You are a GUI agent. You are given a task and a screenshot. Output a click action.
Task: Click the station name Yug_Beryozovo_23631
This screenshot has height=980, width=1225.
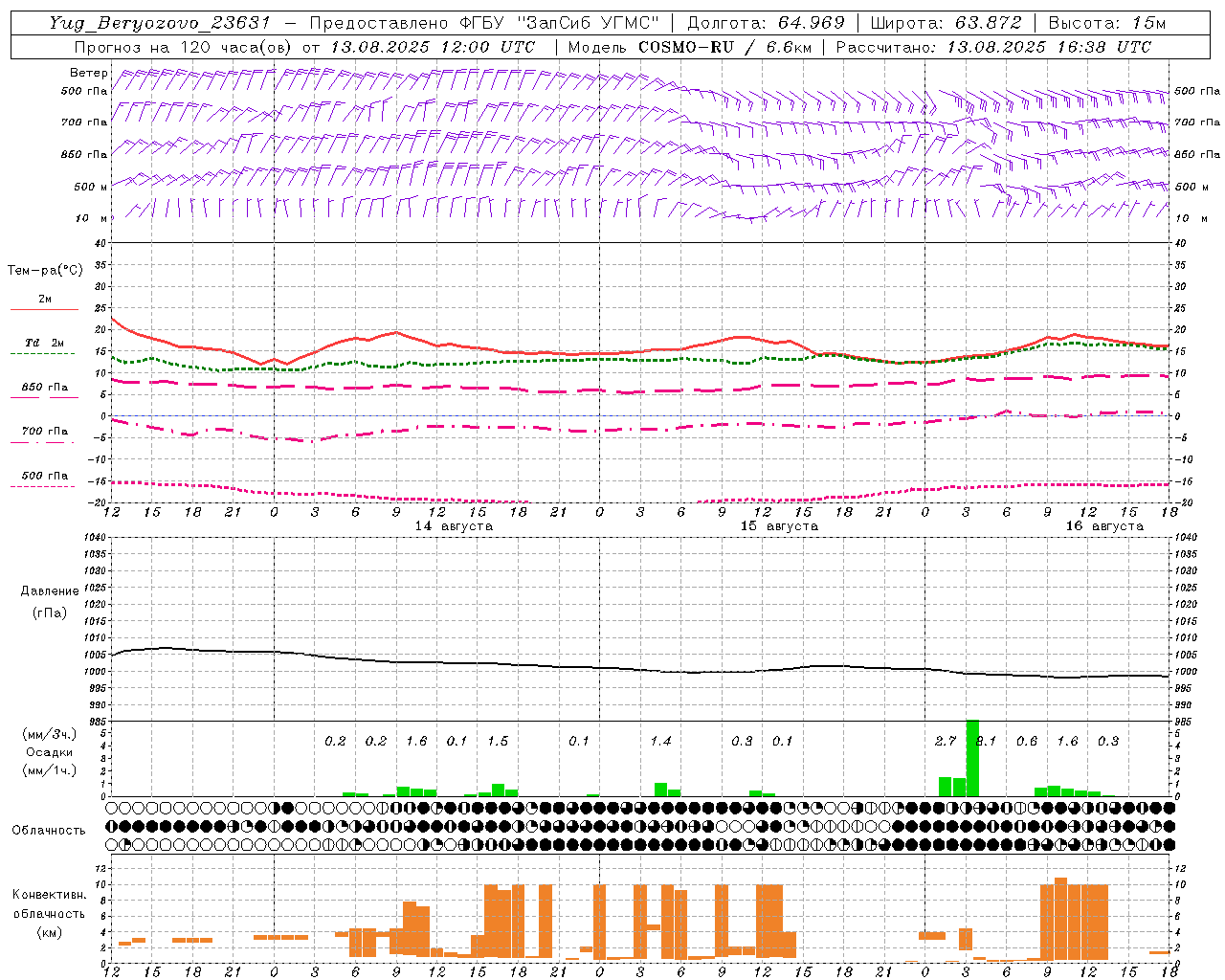tap(160, 23)
